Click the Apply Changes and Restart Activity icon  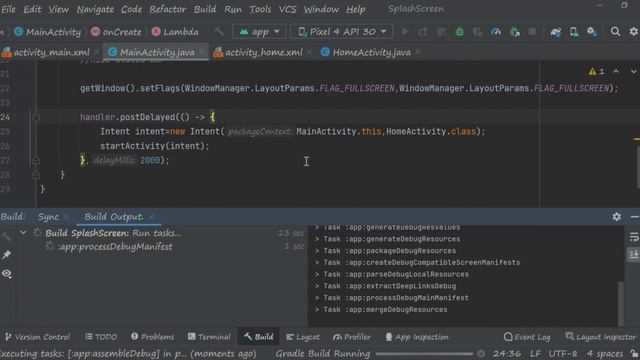423,31
